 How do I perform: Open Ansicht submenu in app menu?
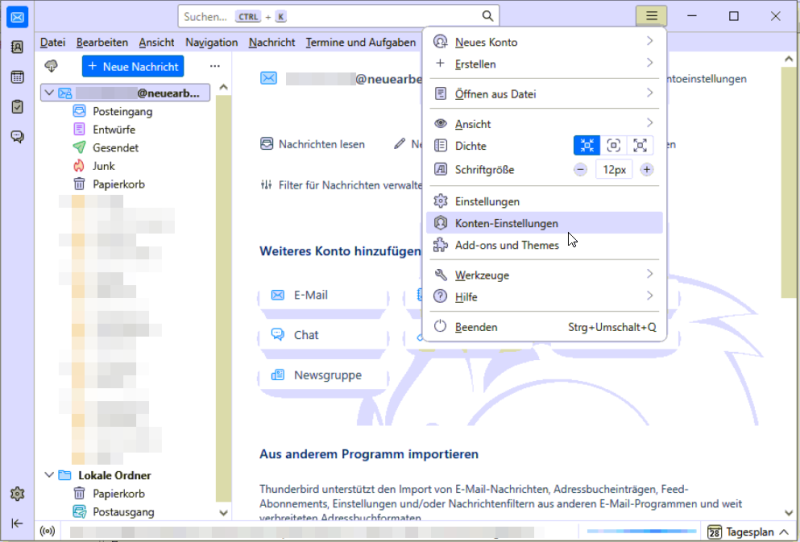click(544, 124)
